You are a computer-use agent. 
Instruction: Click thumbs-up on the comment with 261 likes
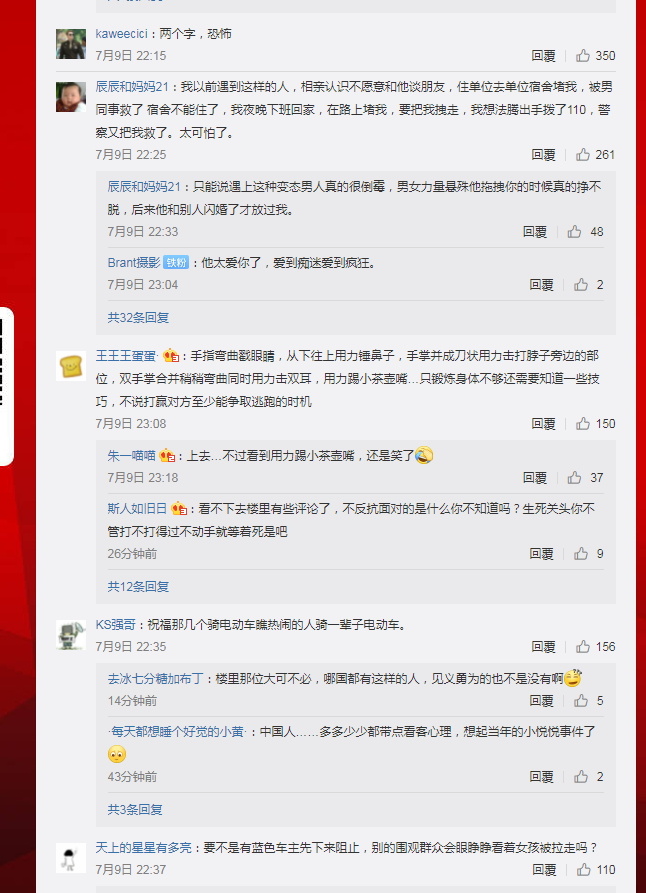[x=582, y=154]
